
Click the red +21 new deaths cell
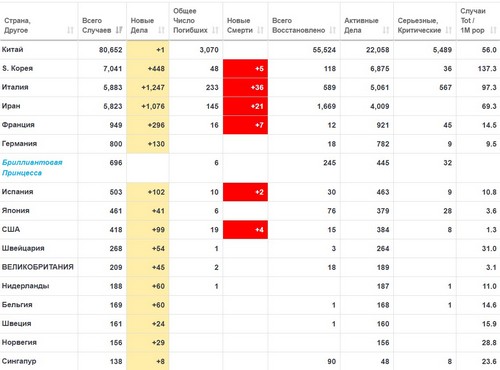coord(245,106)
